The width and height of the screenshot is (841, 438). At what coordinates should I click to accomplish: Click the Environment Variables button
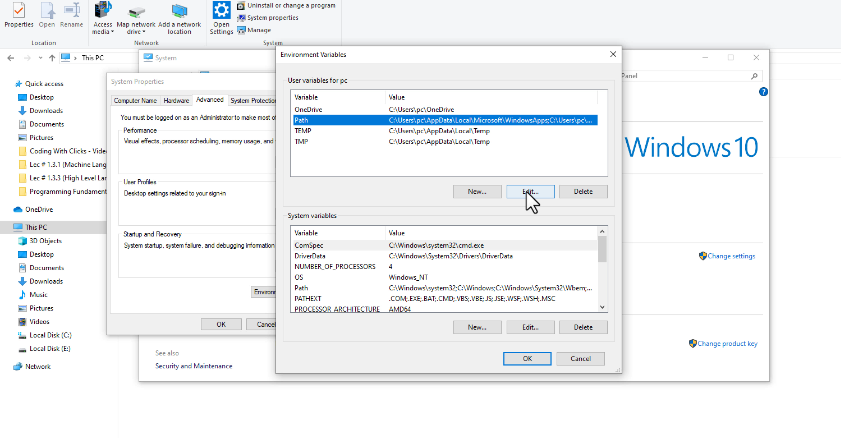[264, 292]
